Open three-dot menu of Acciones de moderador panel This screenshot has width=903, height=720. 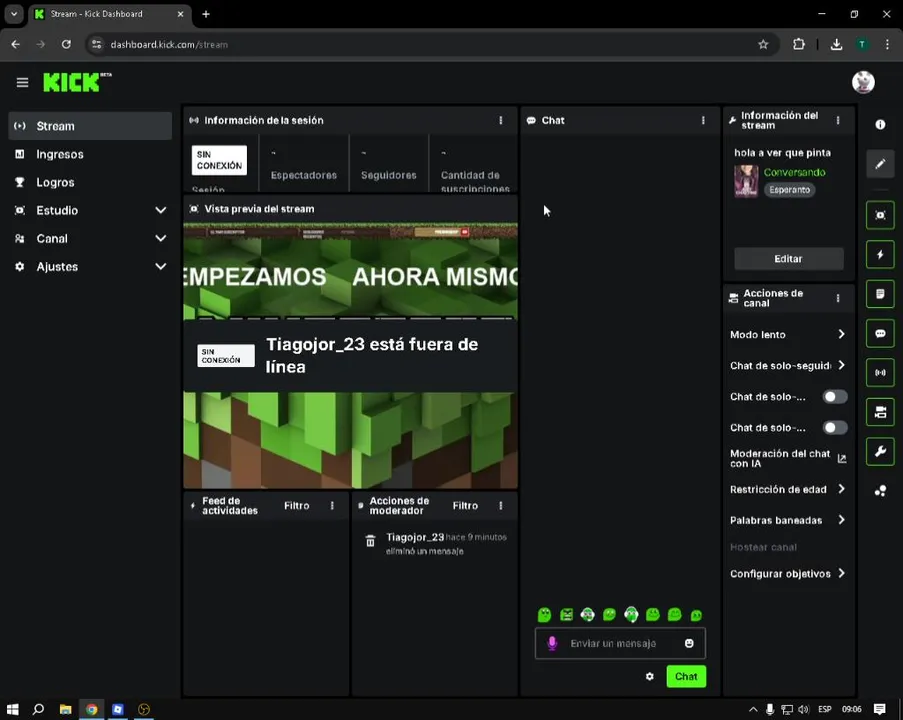pos(500,506)
